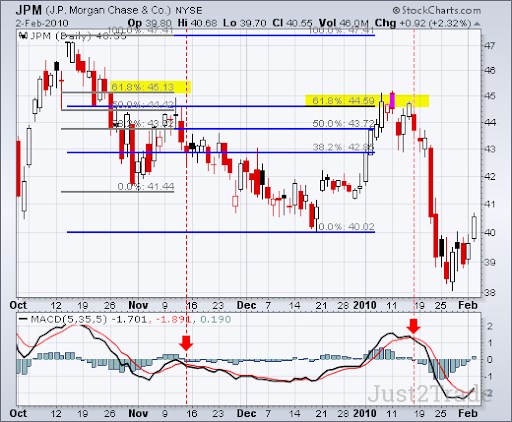
Task: Click the 43 price axis label
Action: point(490,149)
